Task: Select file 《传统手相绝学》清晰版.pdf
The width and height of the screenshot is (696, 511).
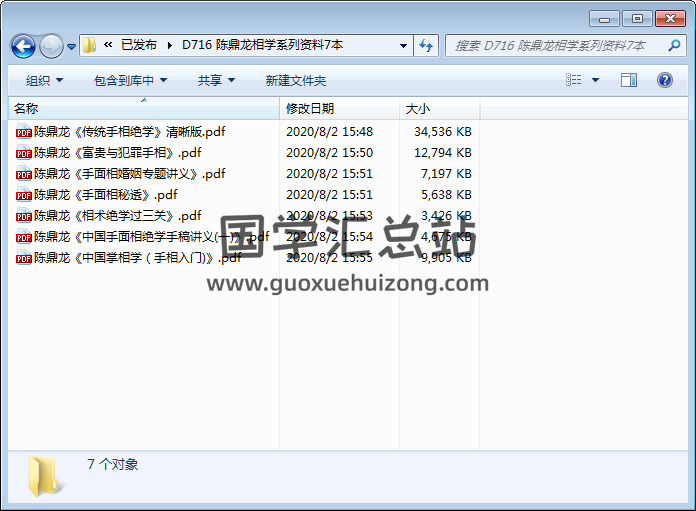Action: click(x=130, y=132)
